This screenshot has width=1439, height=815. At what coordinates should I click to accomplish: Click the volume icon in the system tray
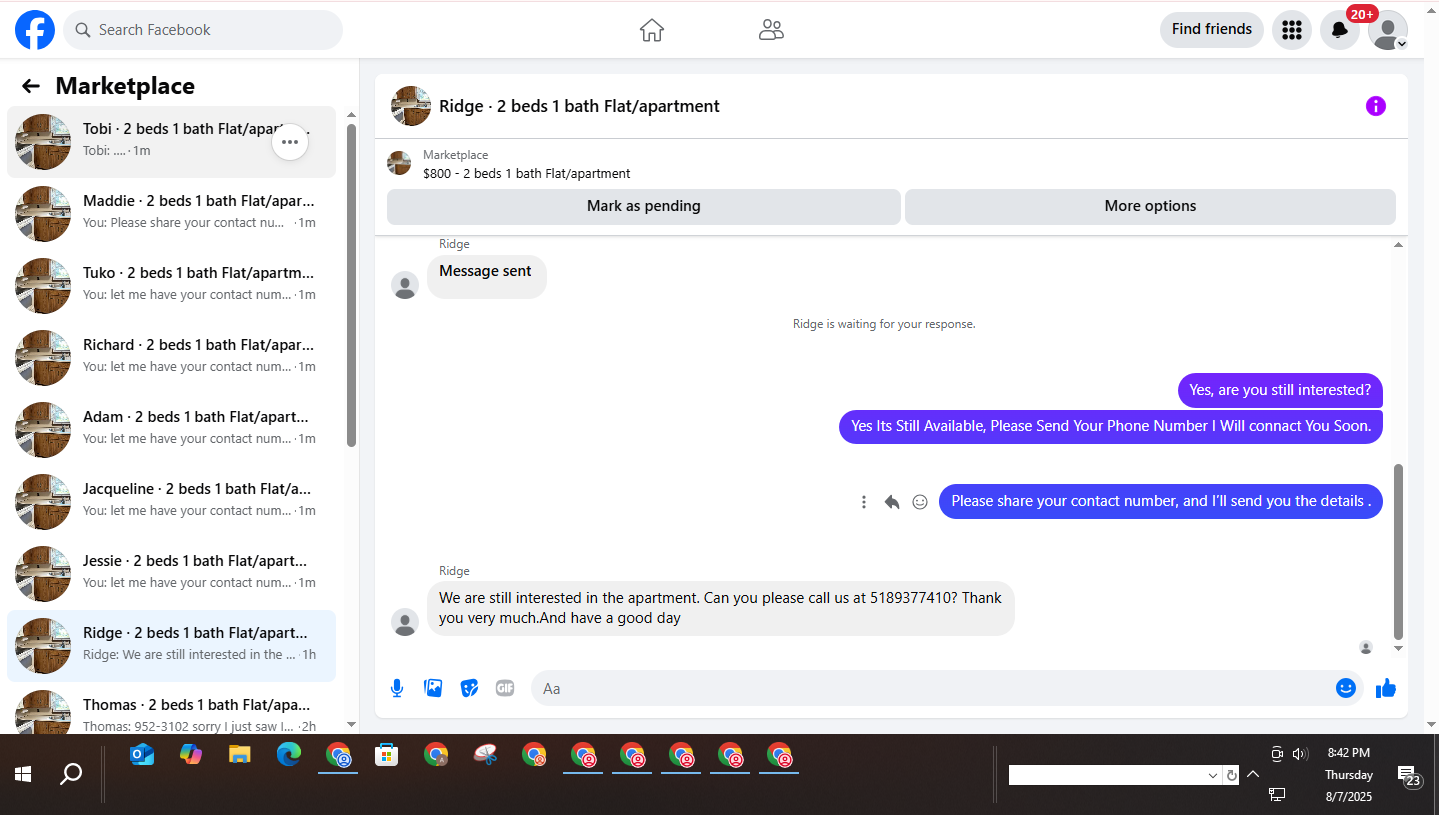click(x=1300, y=754)
